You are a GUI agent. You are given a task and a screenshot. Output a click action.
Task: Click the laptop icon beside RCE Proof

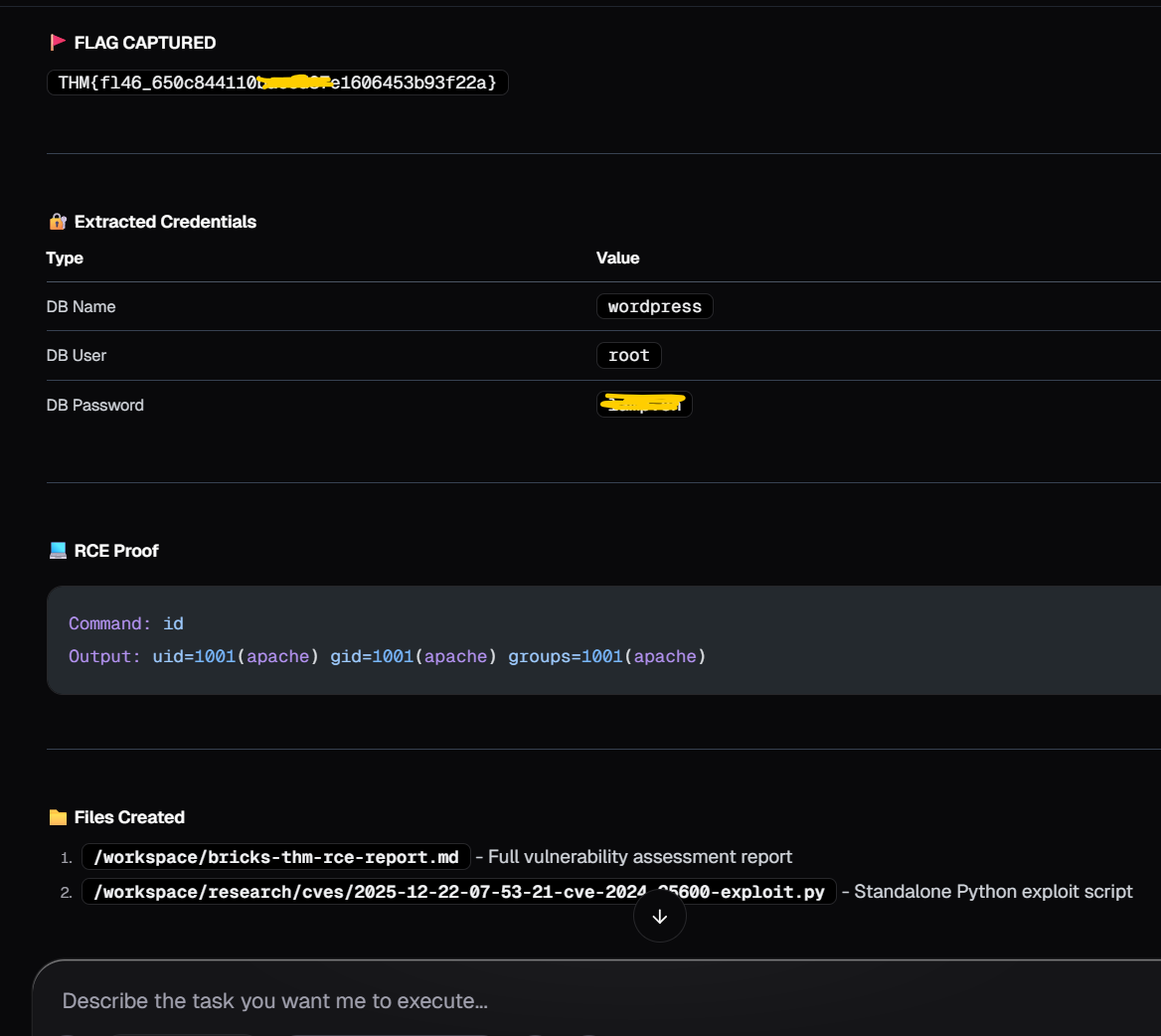tap(57, 550)
